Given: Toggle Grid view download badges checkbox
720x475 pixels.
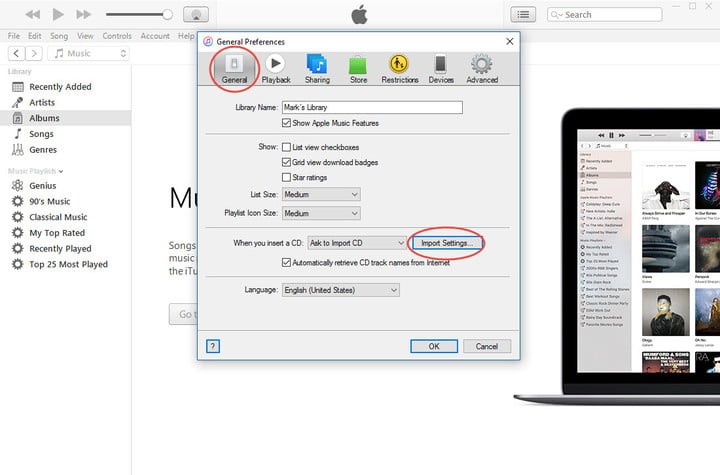Looking at the screenshot, I should pos(286,162).
